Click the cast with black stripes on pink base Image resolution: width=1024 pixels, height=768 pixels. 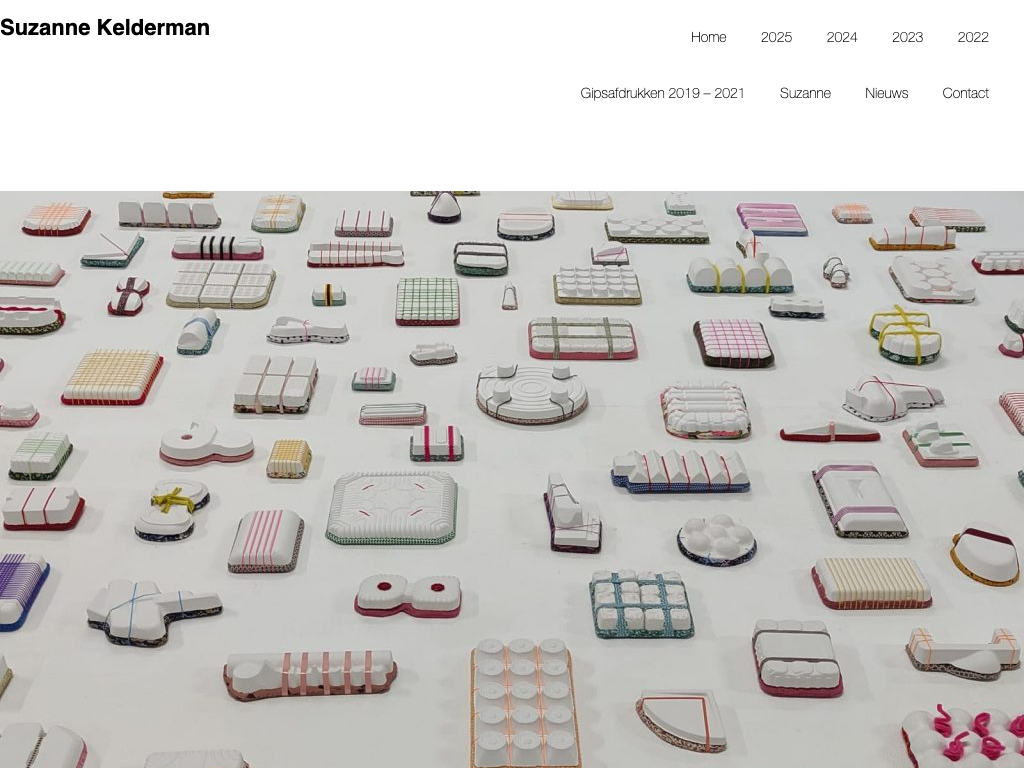click(217, 248)
